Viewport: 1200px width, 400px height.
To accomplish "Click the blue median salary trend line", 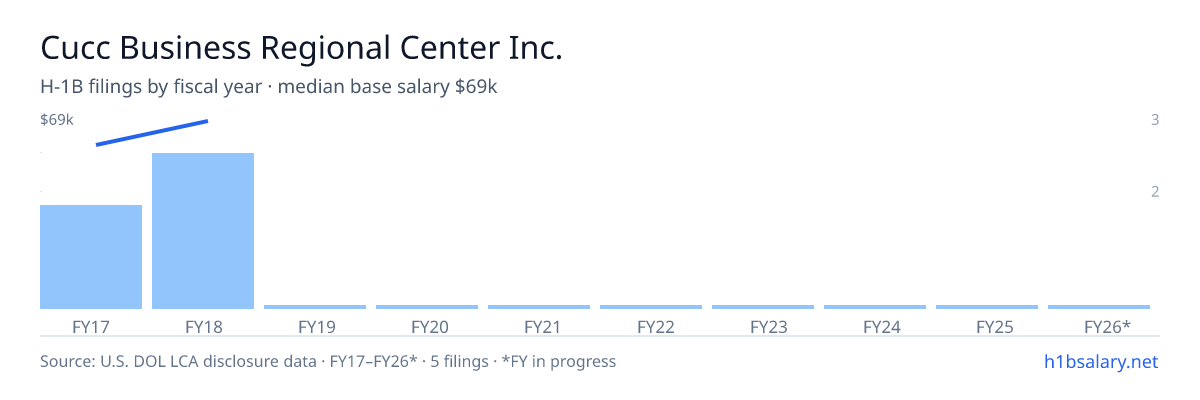I will tap(152, 133).
